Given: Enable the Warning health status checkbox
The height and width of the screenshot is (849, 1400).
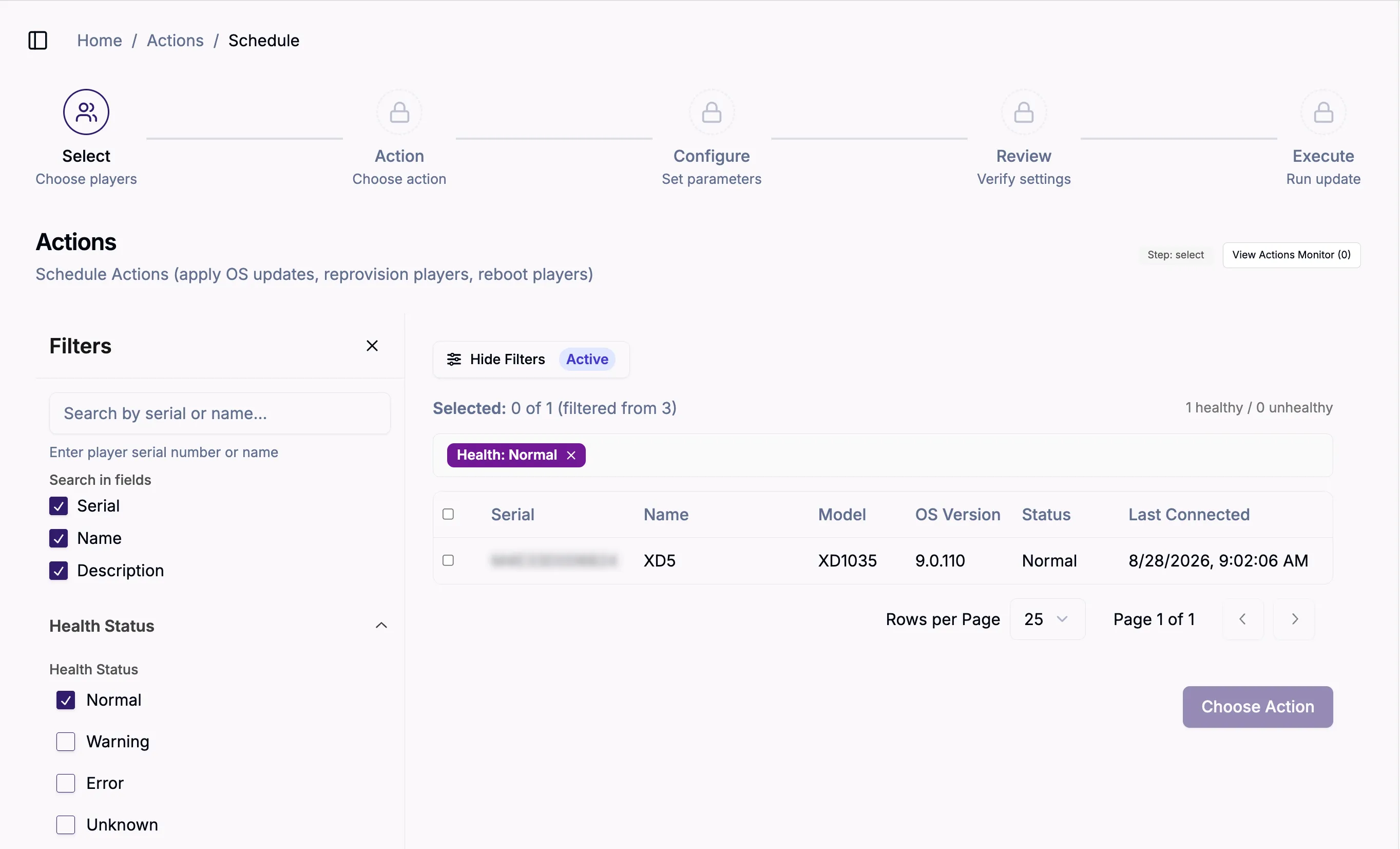Looking at the screenshot, I should tap(66, 742).
